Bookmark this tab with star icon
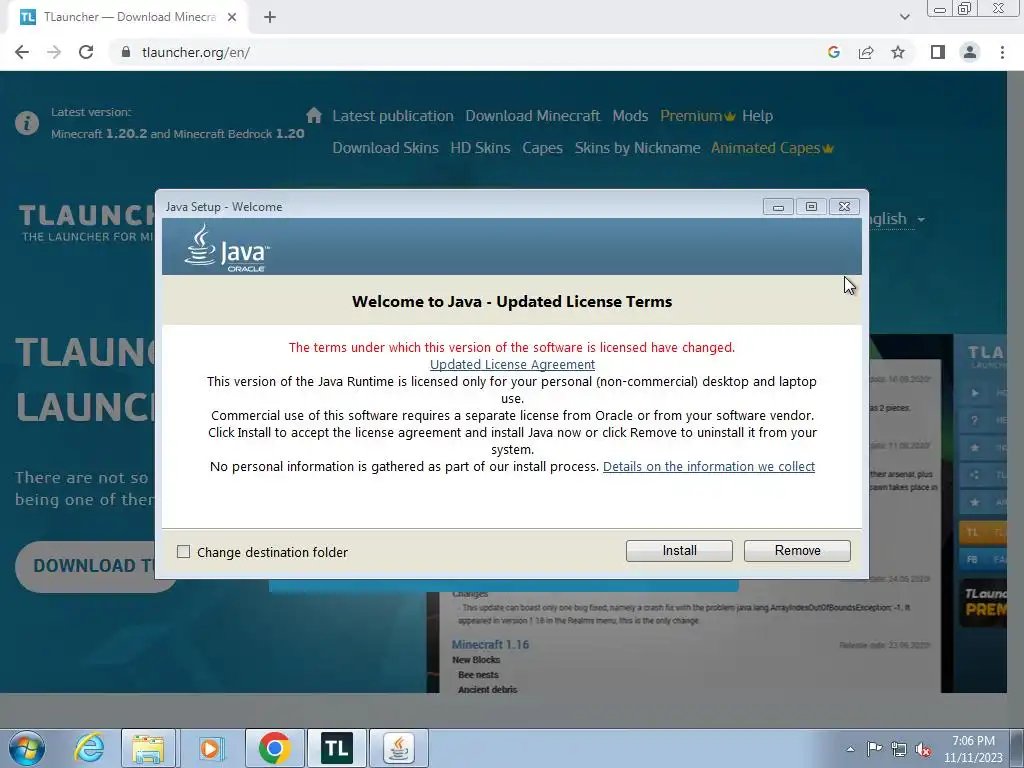The image size is (1024, 768). [898, 52]
